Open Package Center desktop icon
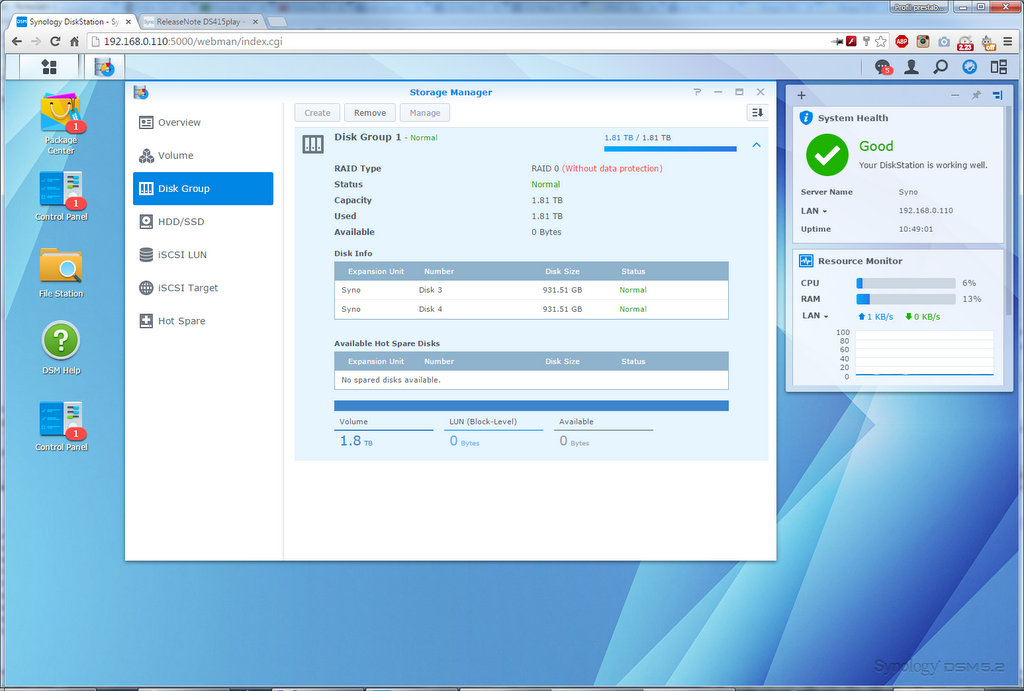1024x691 pixels. point(61,123)
